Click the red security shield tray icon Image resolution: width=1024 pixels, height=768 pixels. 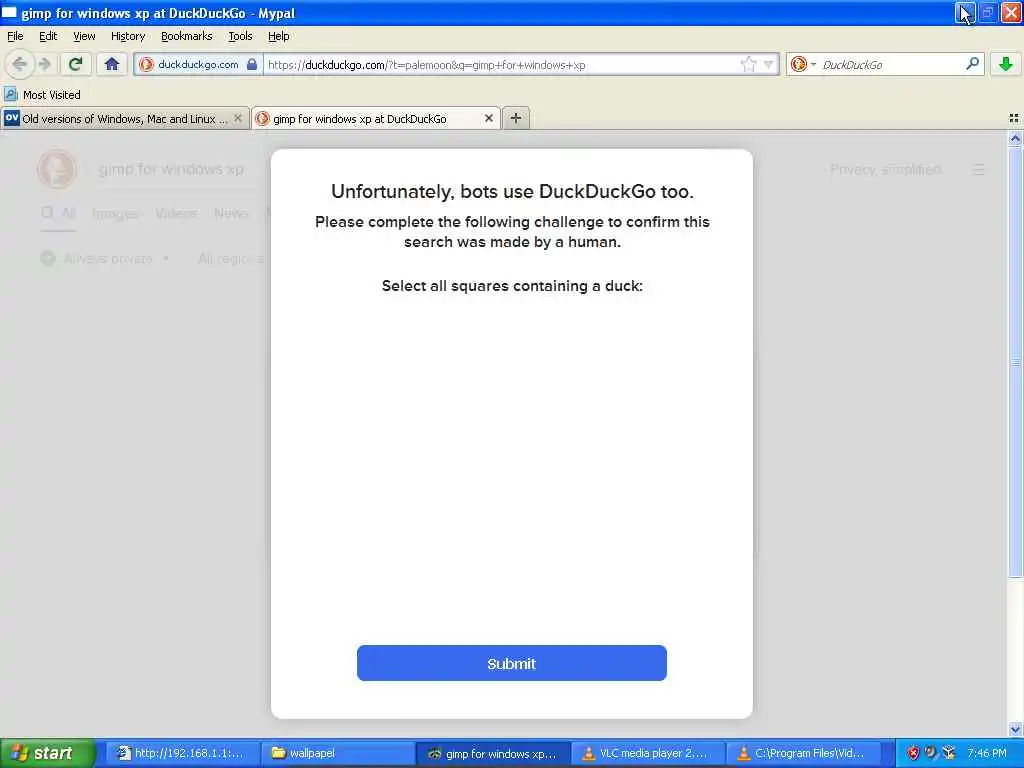click(913, 753)
